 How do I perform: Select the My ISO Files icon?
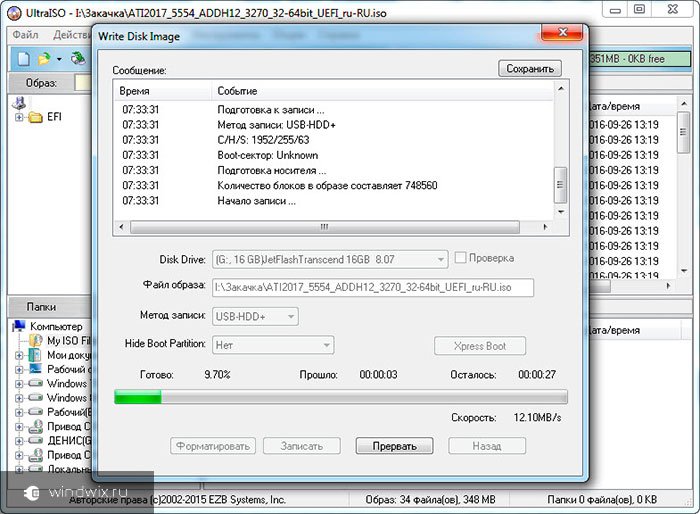(35, 341)
